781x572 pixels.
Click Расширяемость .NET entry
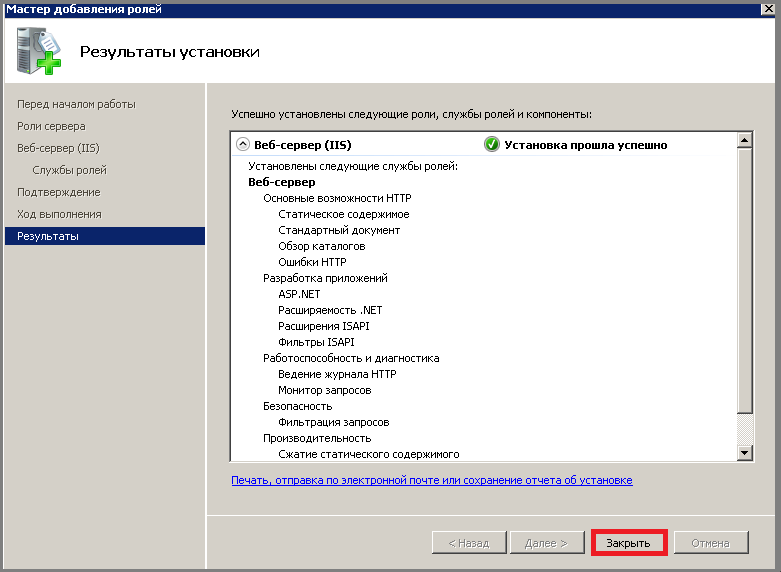[330, 310]
